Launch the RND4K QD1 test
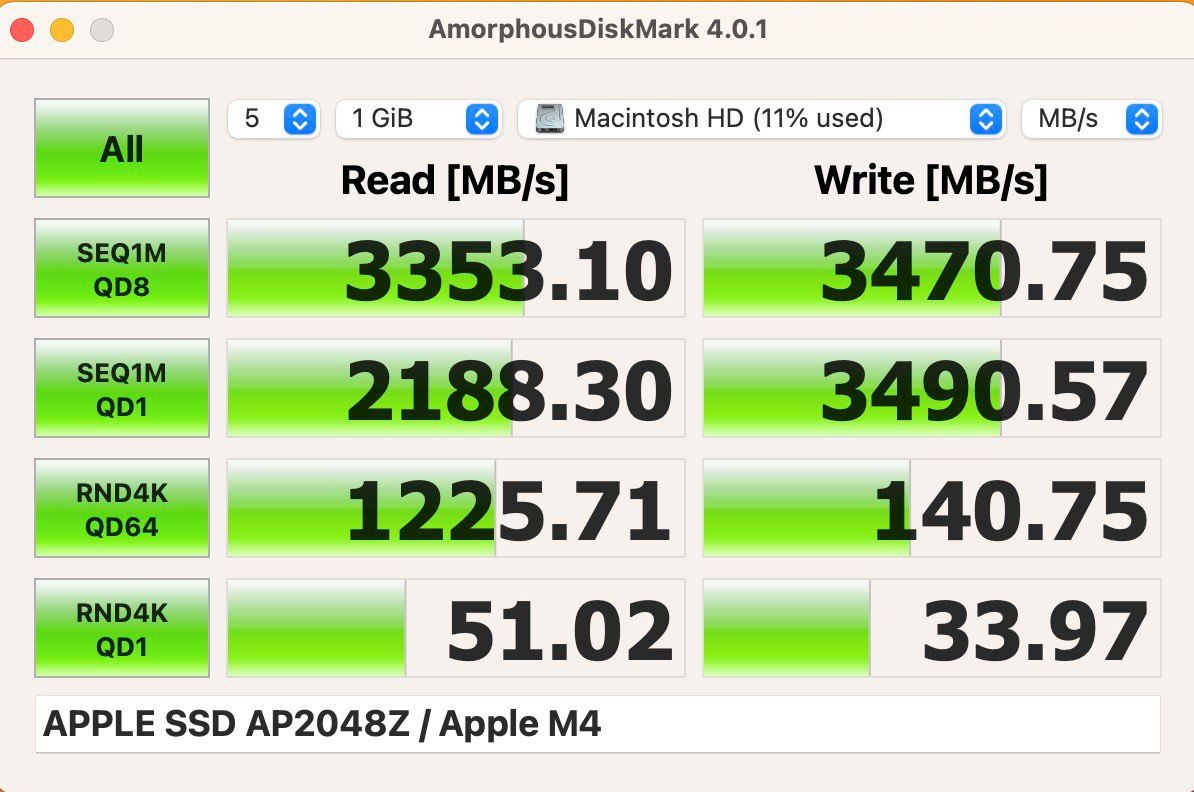1194x792 pixels. coord(122,628)
